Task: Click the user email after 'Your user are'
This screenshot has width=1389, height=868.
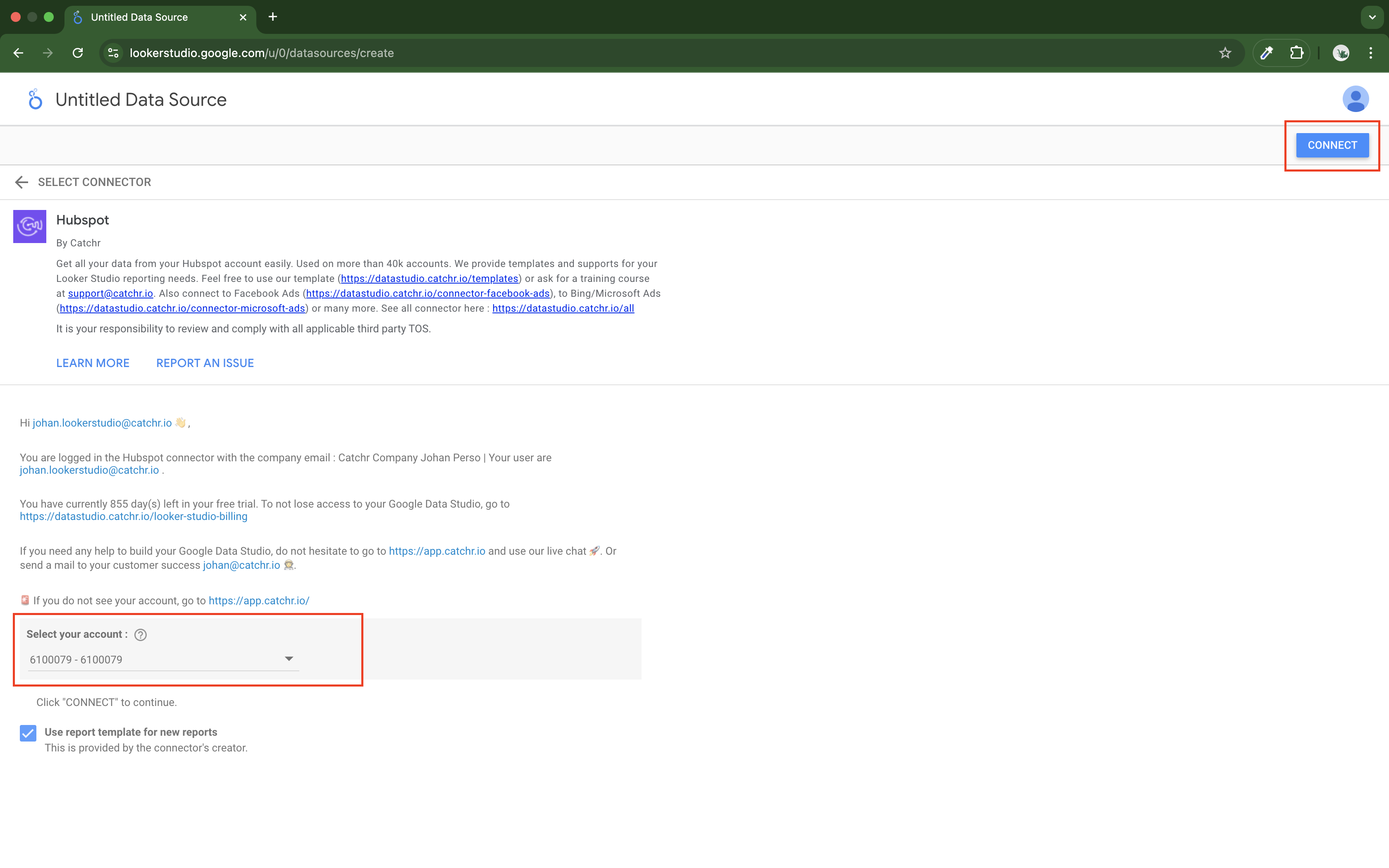Action: click(90, 470)
